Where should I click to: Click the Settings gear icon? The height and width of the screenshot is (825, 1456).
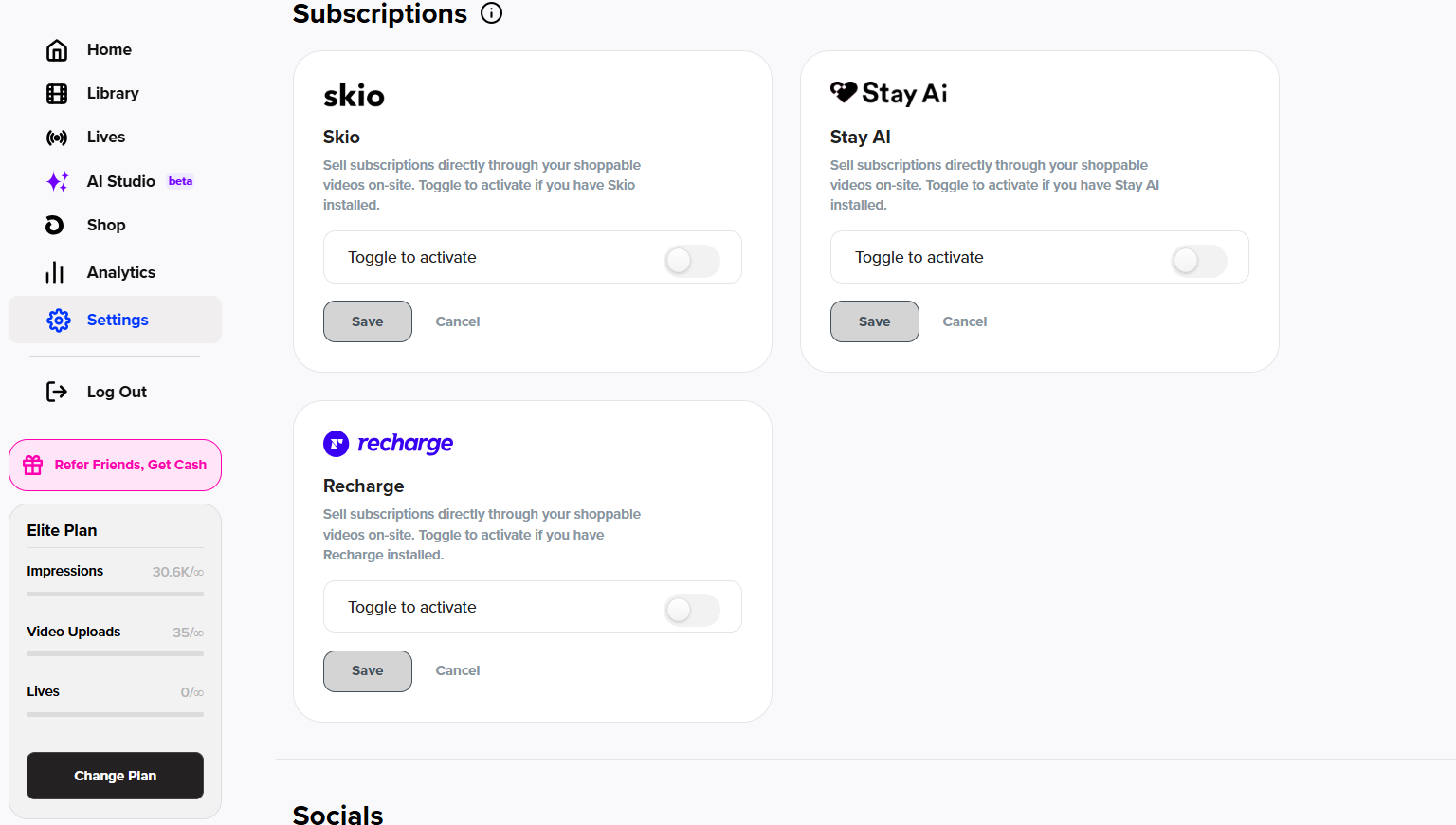point(59,321)
